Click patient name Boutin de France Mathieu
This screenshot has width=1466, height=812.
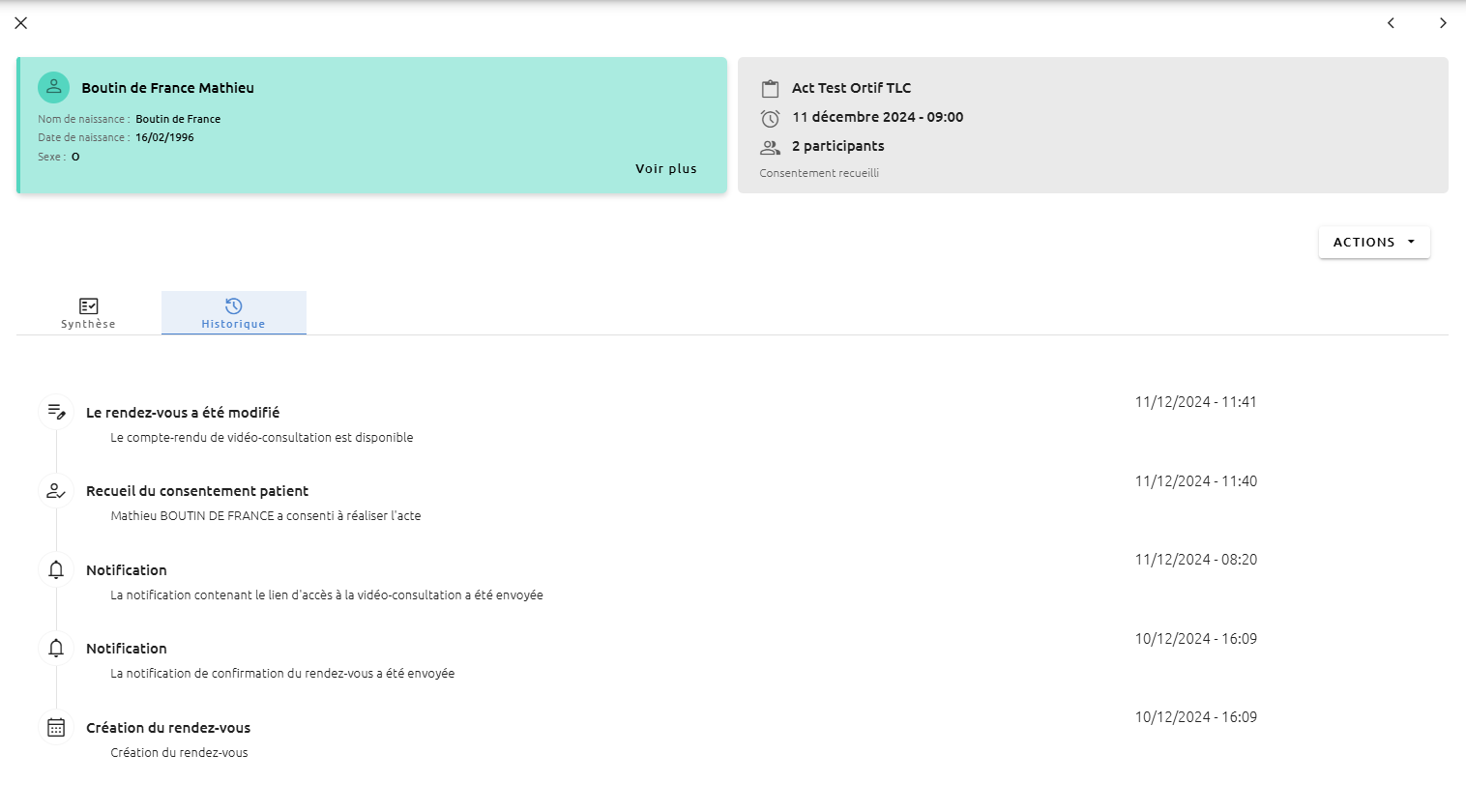[x=168, y=88]
